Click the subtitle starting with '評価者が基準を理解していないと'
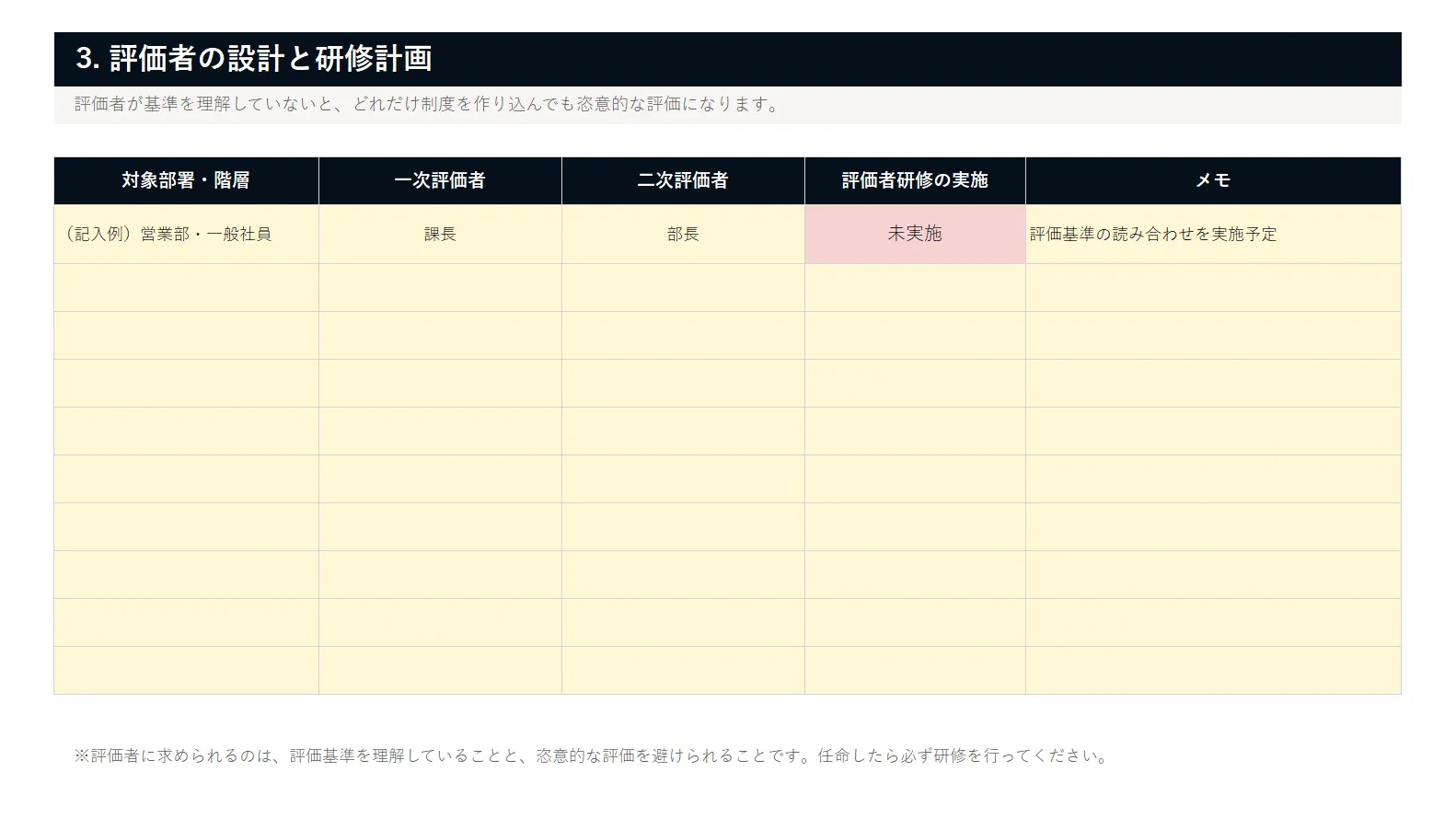The image size is (1456, 818). (428, 105)
